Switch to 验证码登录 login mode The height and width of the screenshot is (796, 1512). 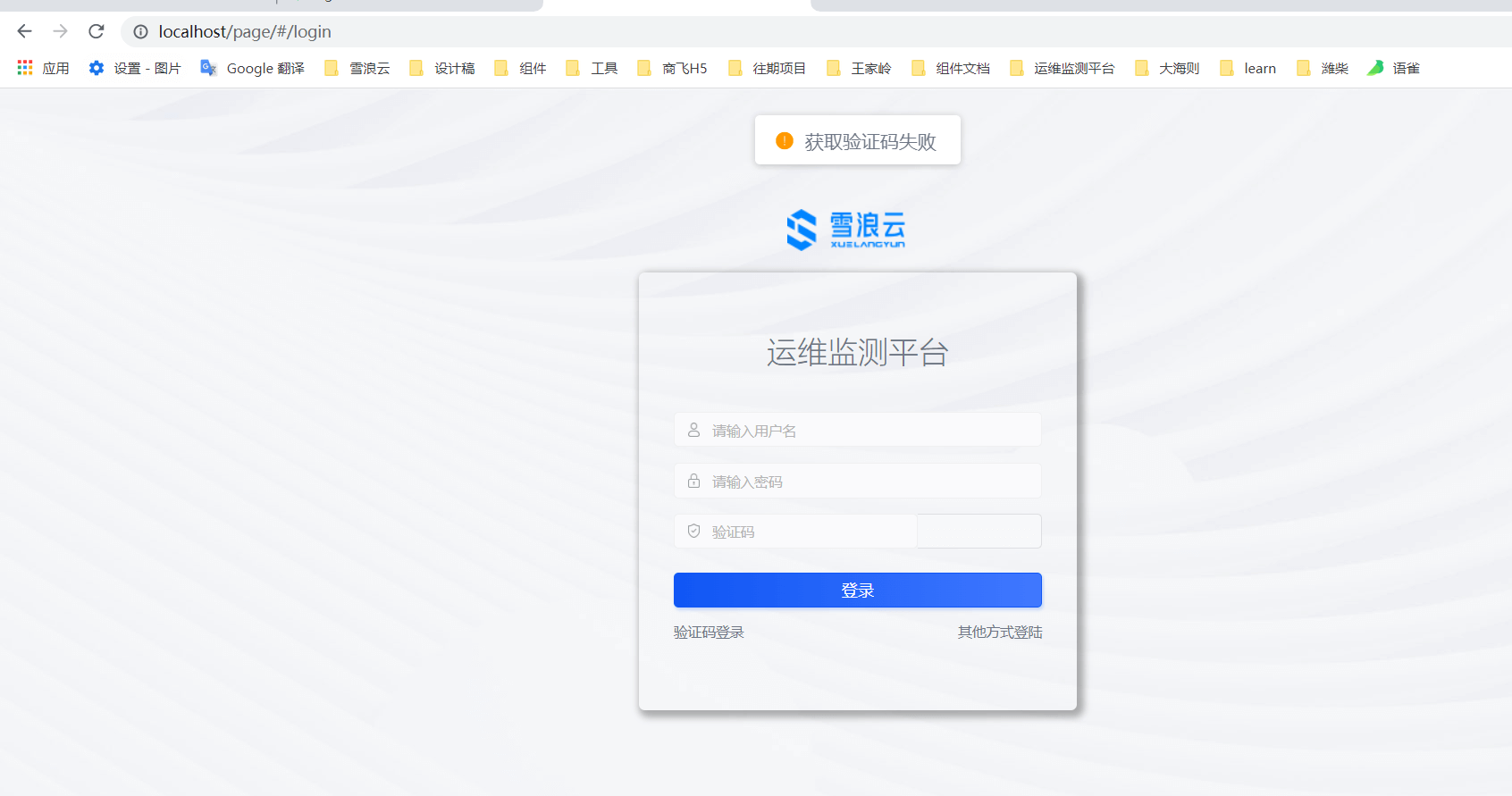(709, 632)
